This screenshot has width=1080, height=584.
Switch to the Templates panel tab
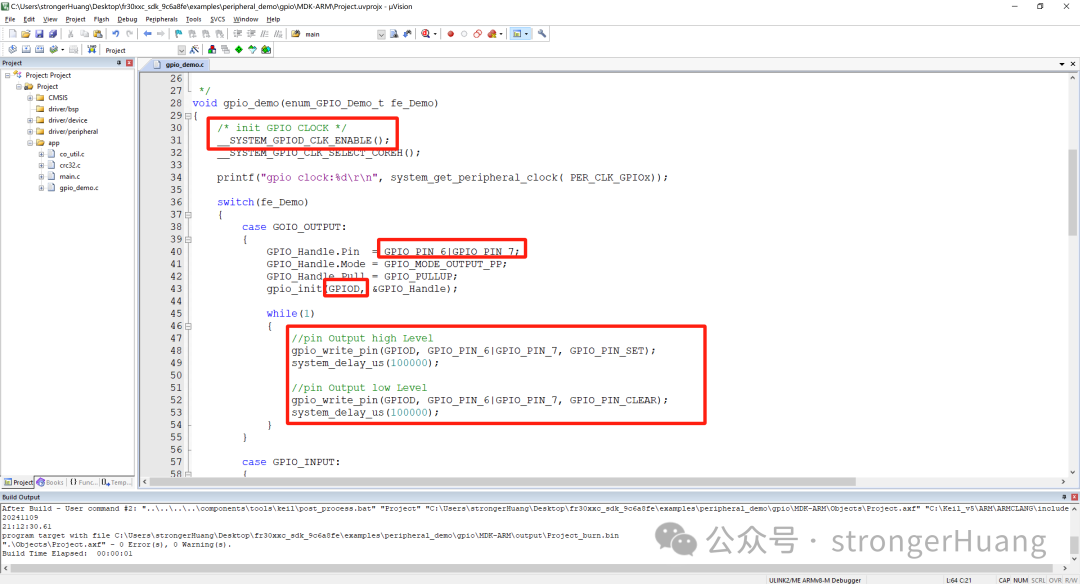(x=116, y=482)
